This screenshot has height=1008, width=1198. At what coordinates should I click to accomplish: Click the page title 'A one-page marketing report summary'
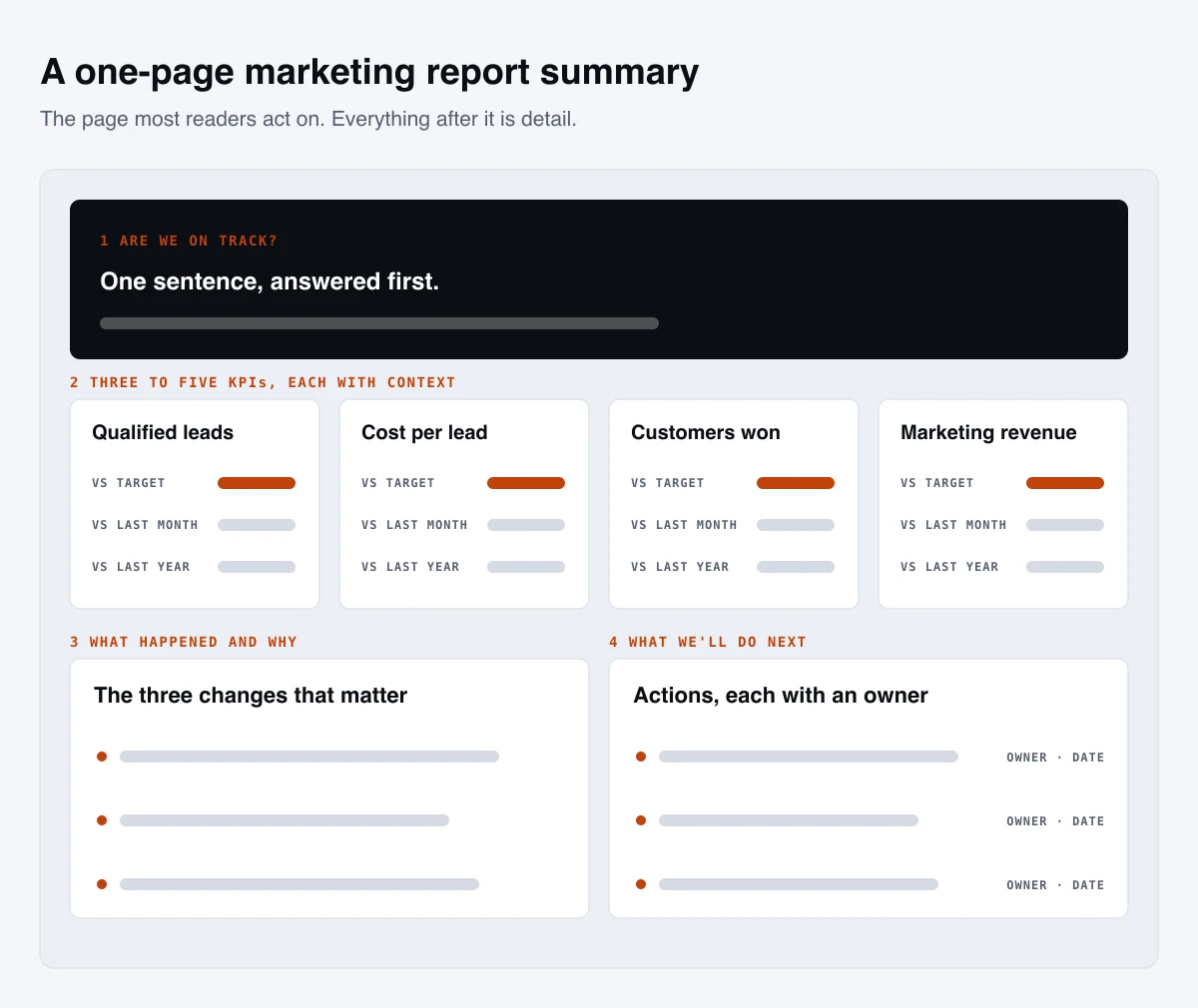[369, 73]
